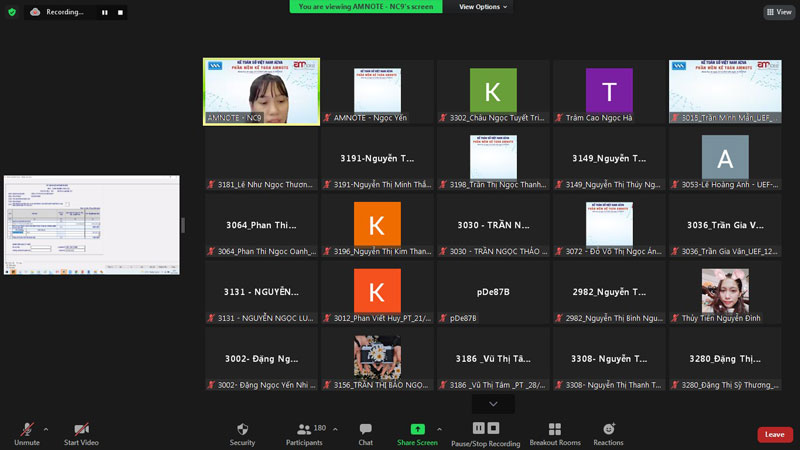Open the View Options dropdown
The image size is (800, 450).
coord(483,7)
